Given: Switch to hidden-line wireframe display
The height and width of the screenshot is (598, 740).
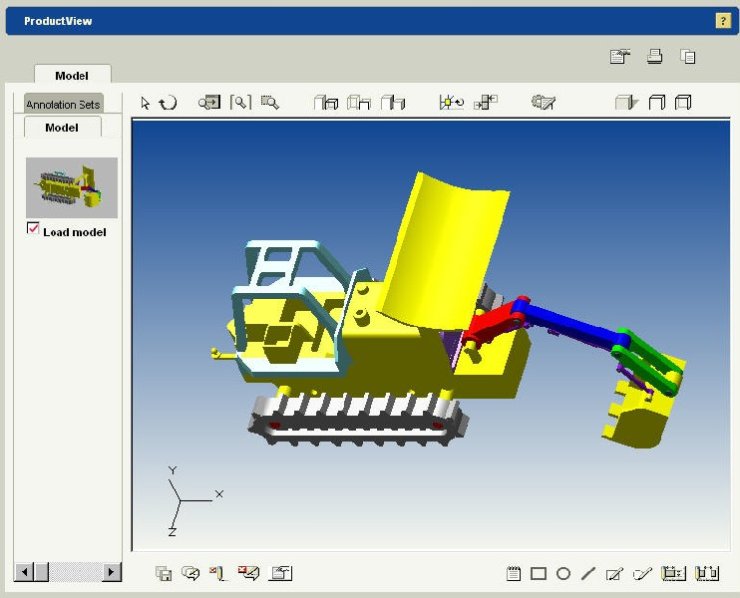Looking at the screenshot, I should [656, 102].
